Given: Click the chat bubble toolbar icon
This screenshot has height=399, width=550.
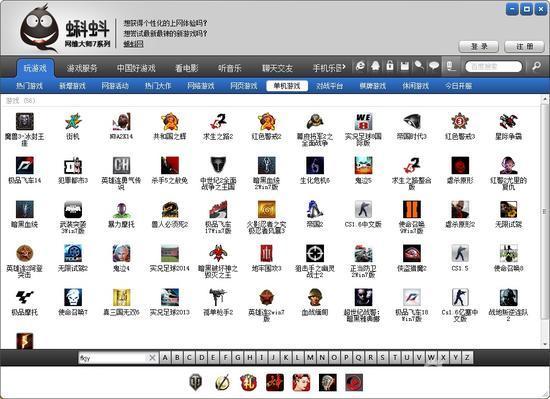Looking at the screenshot, I should [434, 66].
